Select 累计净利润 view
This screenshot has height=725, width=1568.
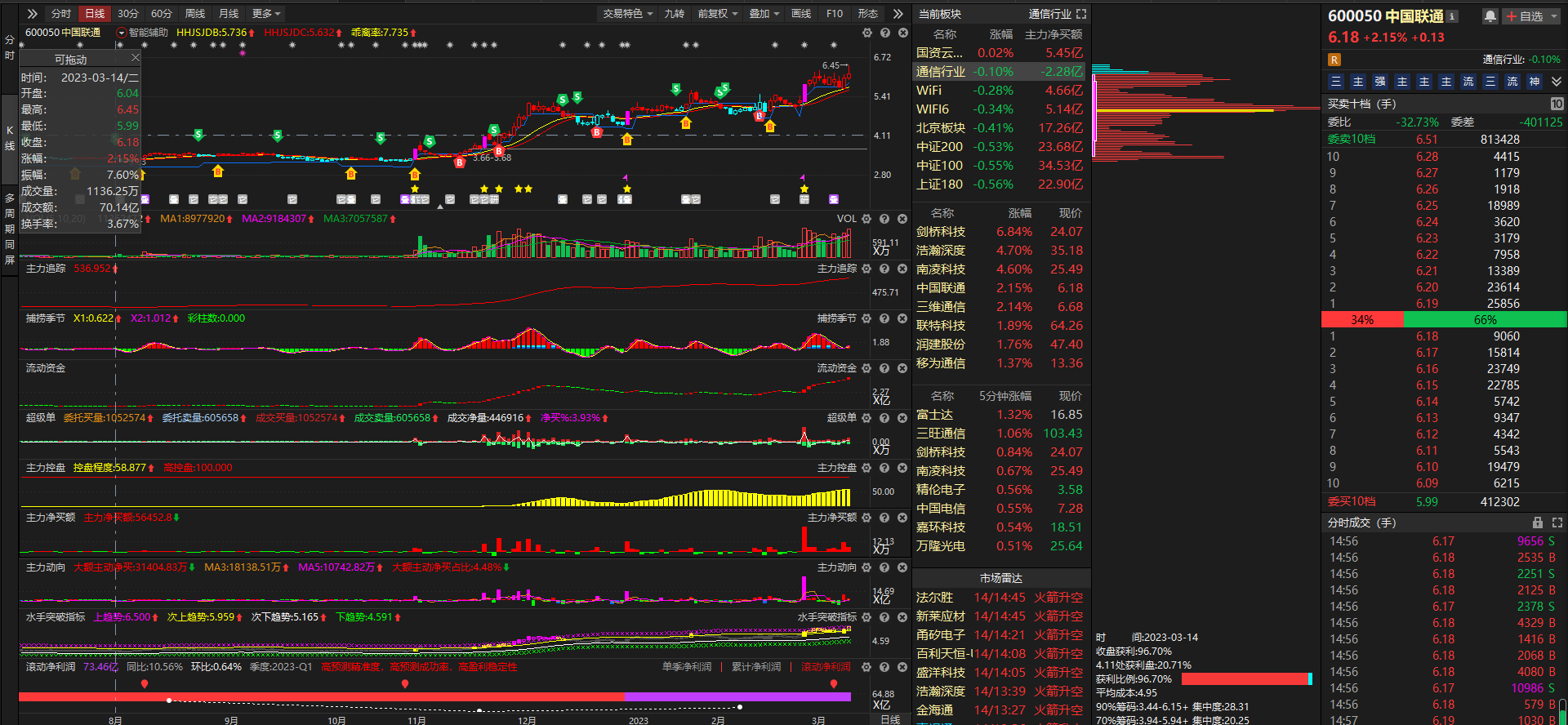(x=756, y=667)
